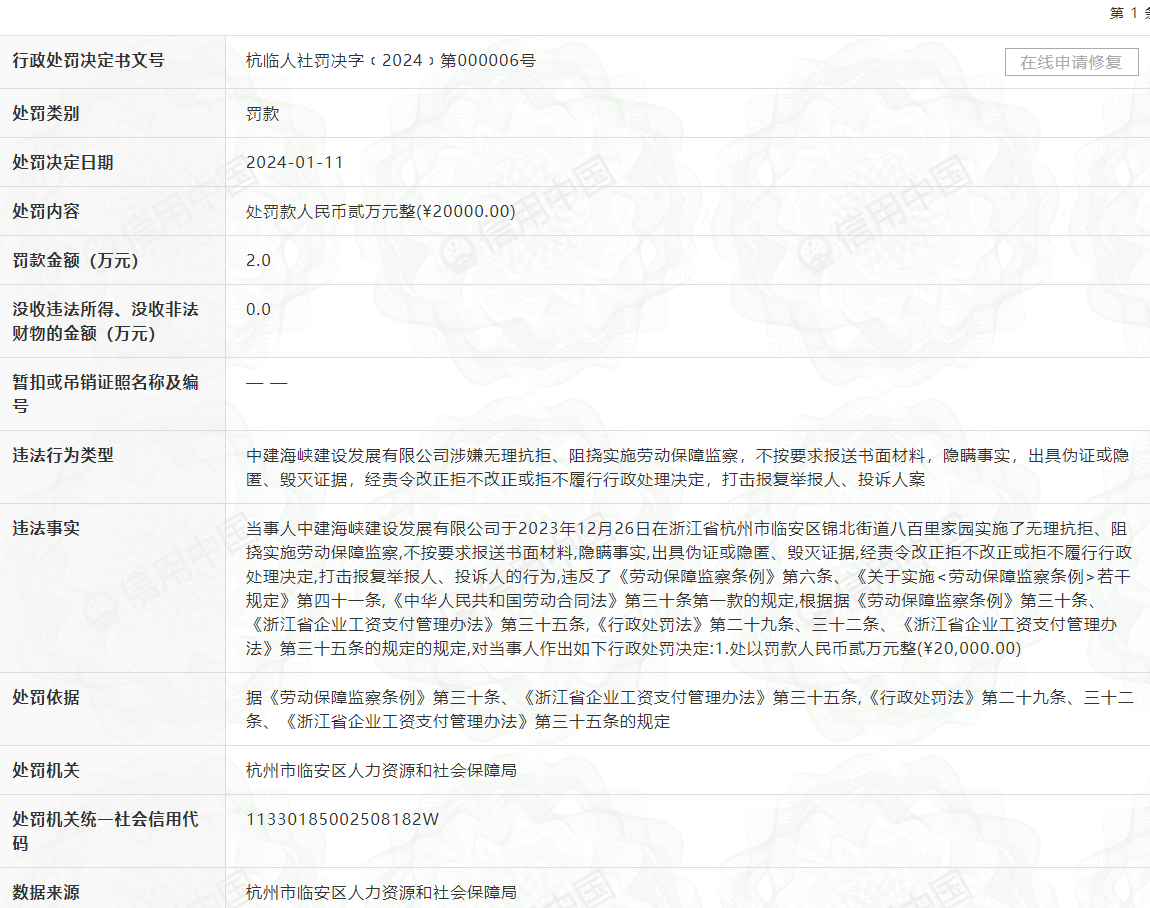The height and width of the screenshot is (908, 1150).
Task: Select the violation facts paragraph starting 当事人中建海峡
Action: [x=689, y=588]
